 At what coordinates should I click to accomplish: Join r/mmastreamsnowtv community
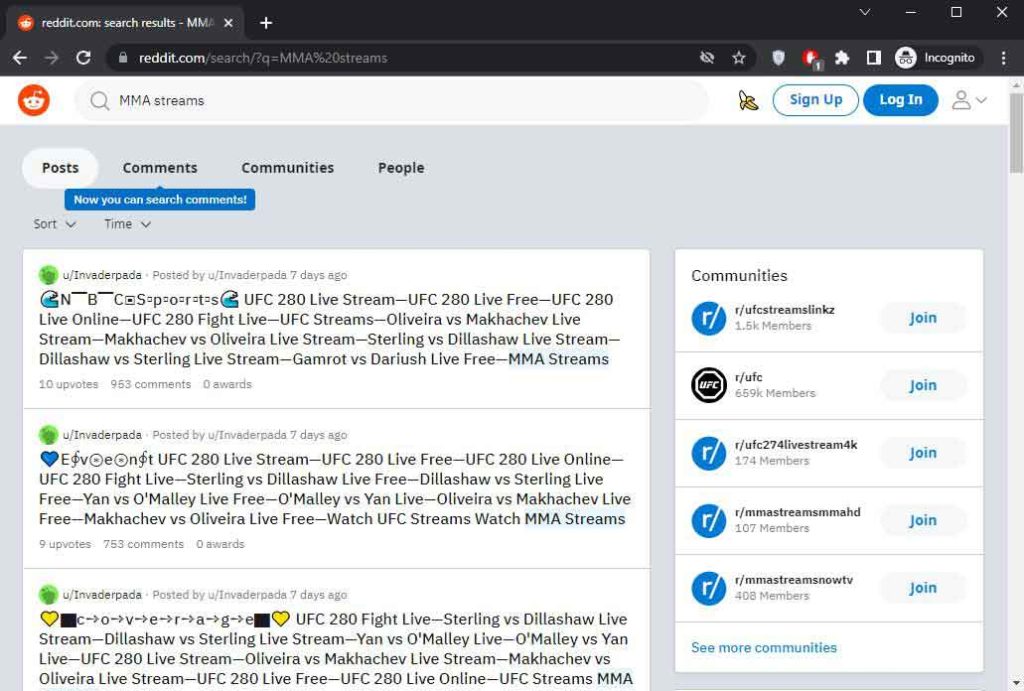pos(923,588)
